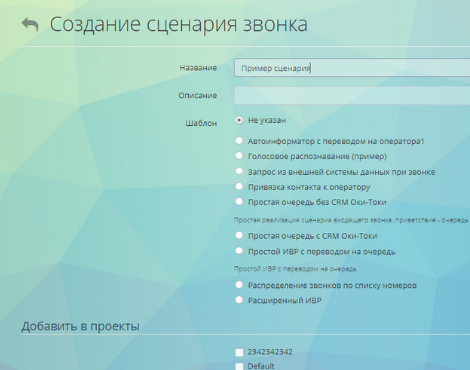This screenshot has width=470, height=370.
Task: Select 'Распределение звонков по списку номеров'
Action: (239, 285)
